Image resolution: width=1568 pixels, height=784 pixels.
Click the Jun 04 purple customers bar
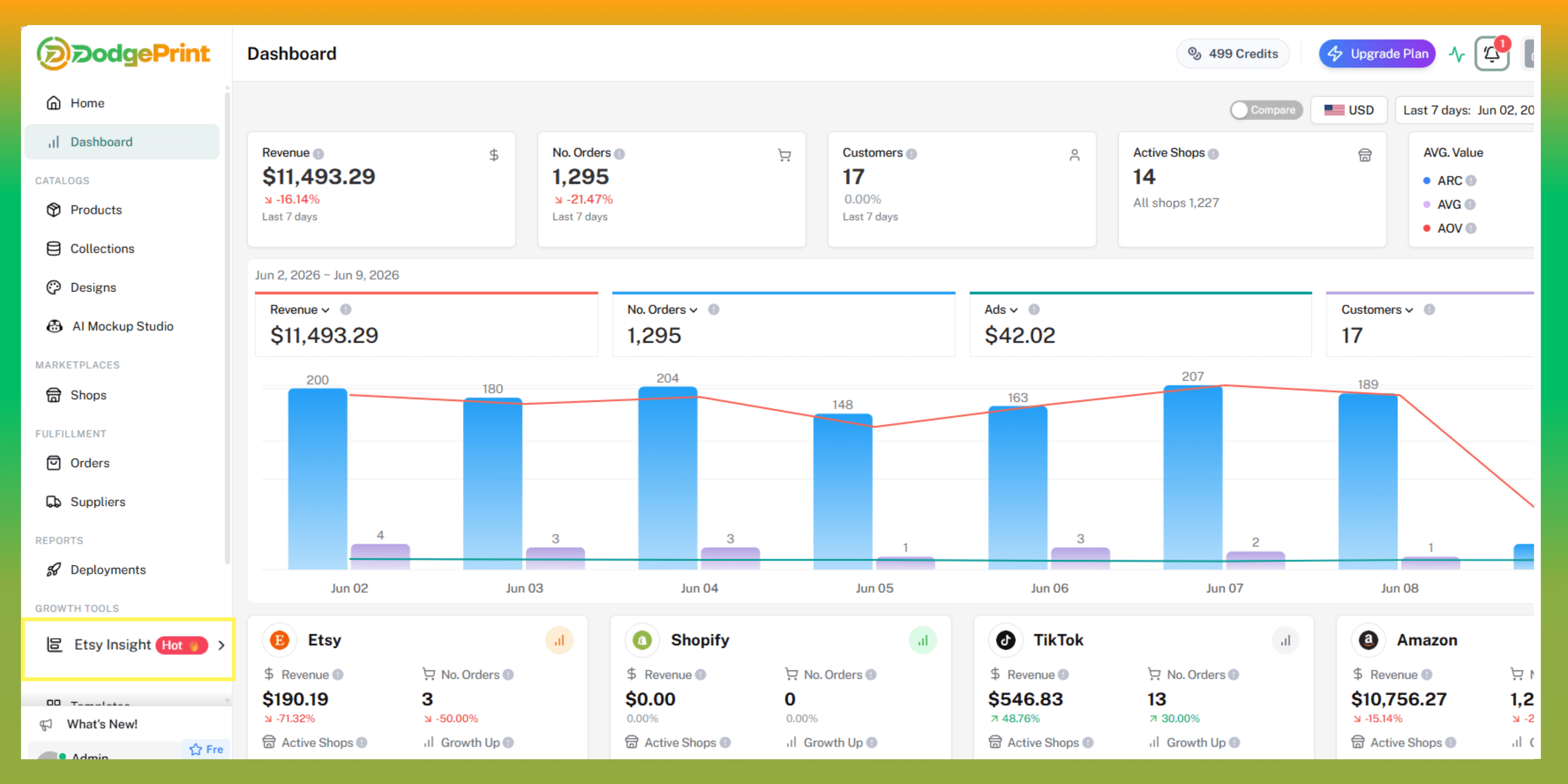coord(730,559)
